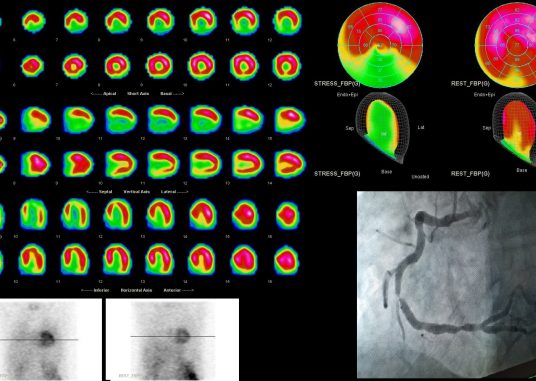Select the rest polar bullseye map
This screenshot has width=536, height=381.
click(506, 45)
